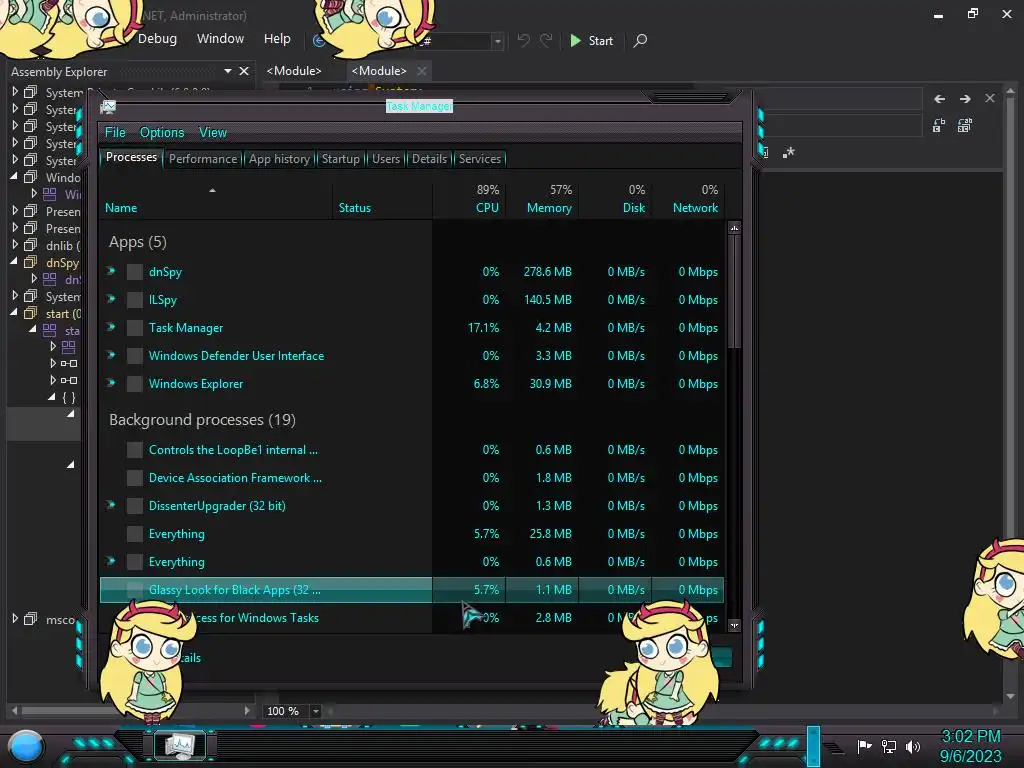Click the ILSpy process icon
This screenshot has width=1024, height=768.
pos(135,300)
